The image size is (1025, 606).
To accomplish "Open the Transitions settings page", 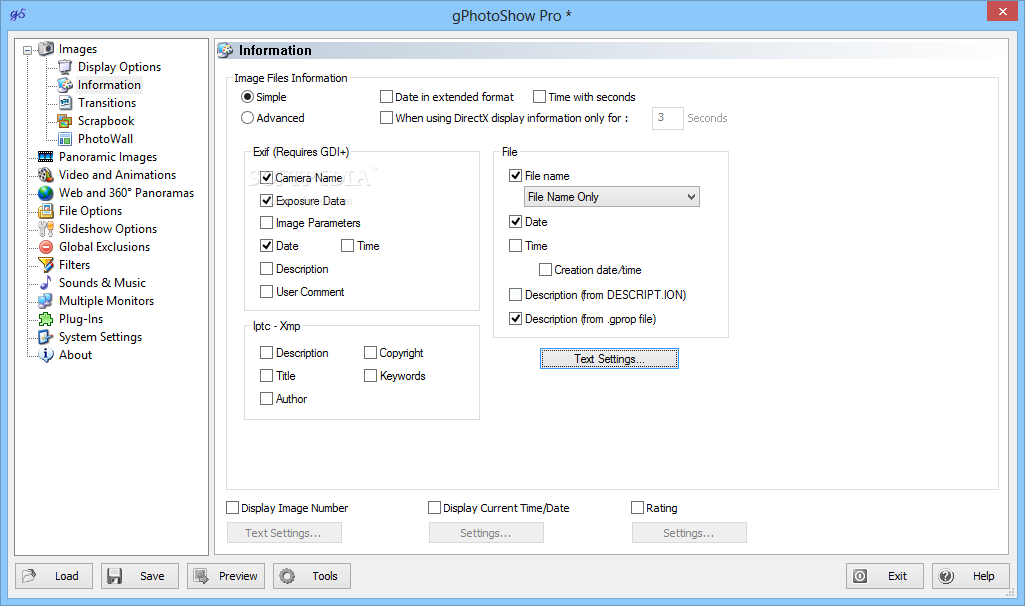I will (x=107, y=103).
